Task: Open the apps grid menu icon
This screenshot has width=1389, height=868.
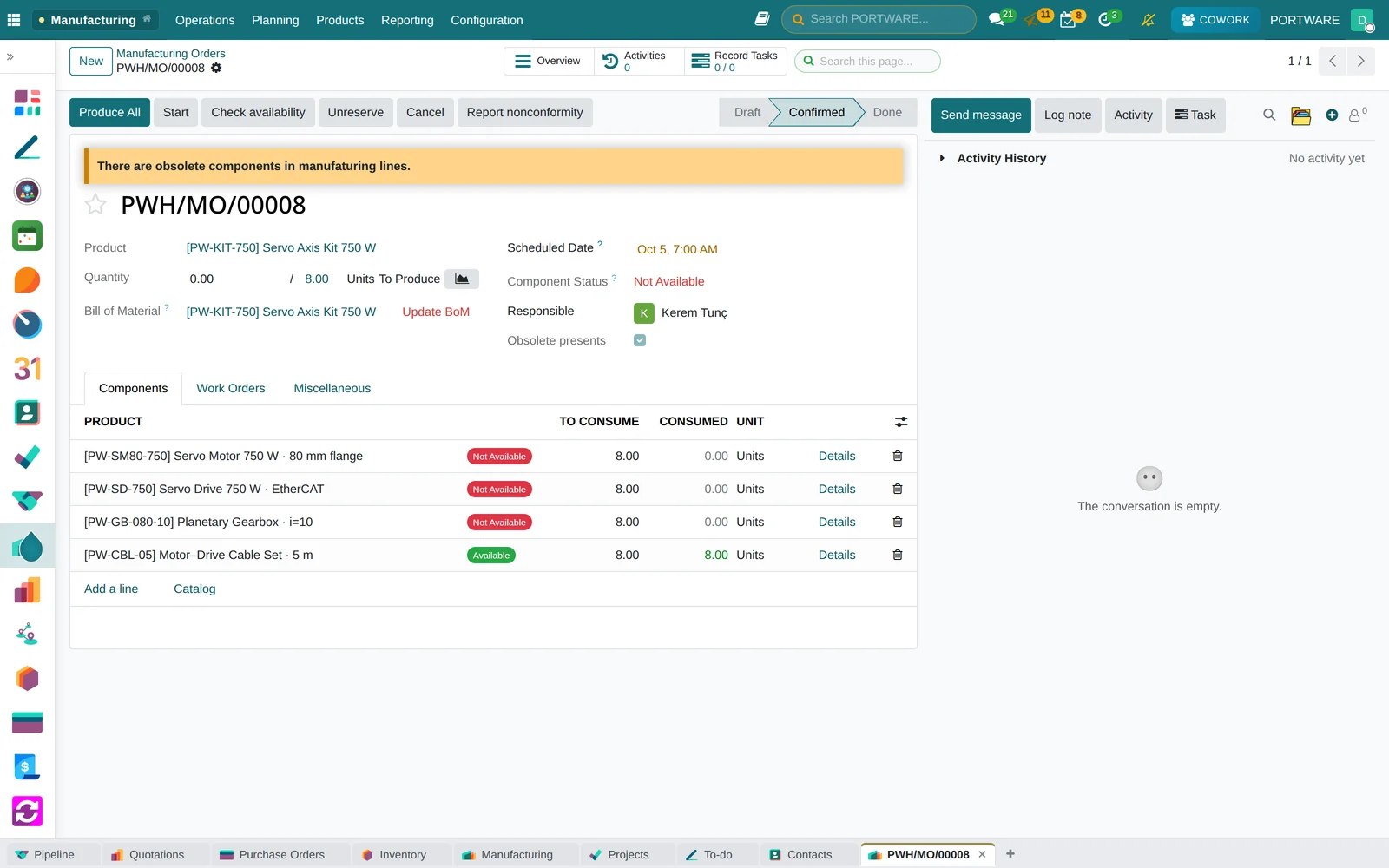Action: (x=14, y=20)
